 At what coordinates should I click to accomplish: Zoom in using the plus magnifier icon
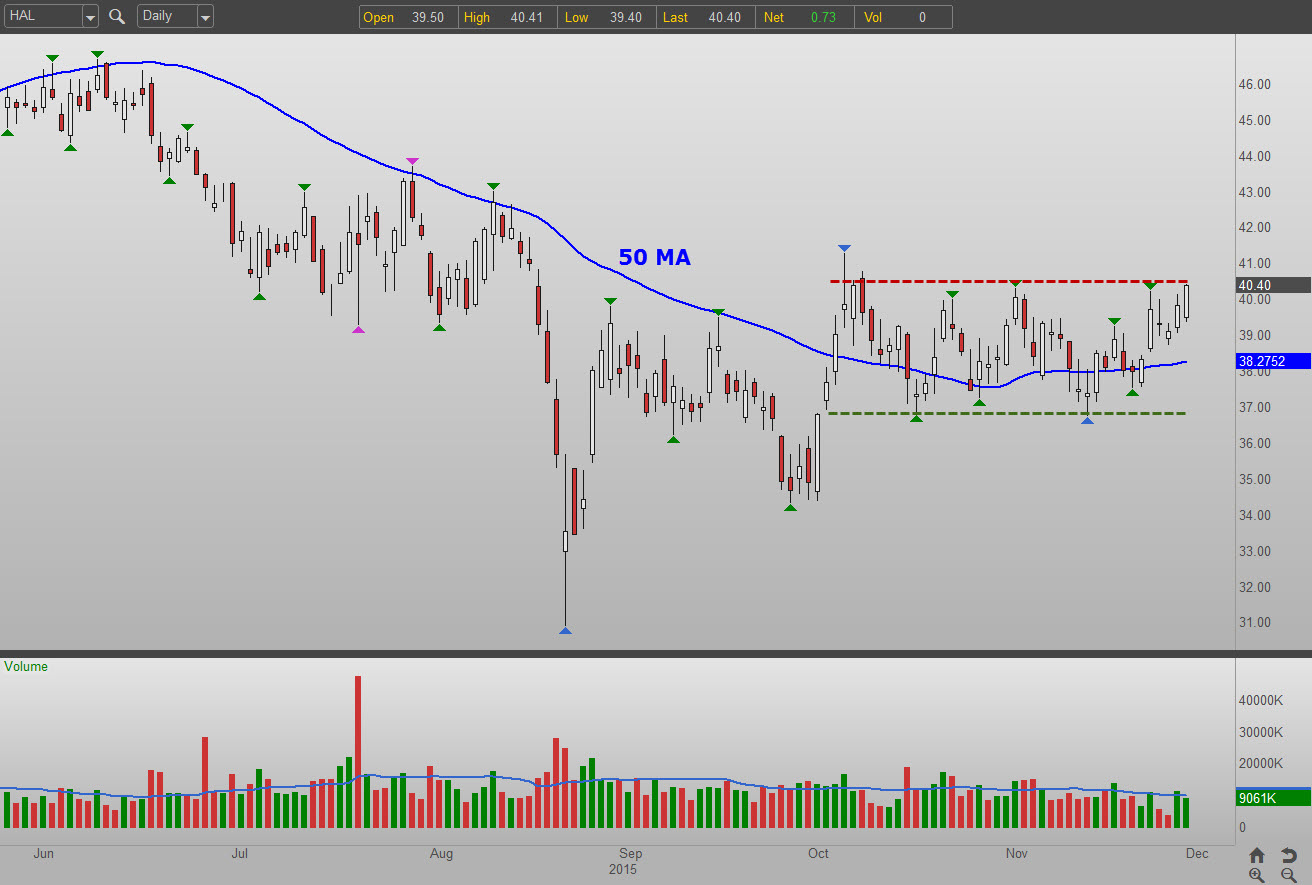pyautogui.click(x=1257, y=875)
